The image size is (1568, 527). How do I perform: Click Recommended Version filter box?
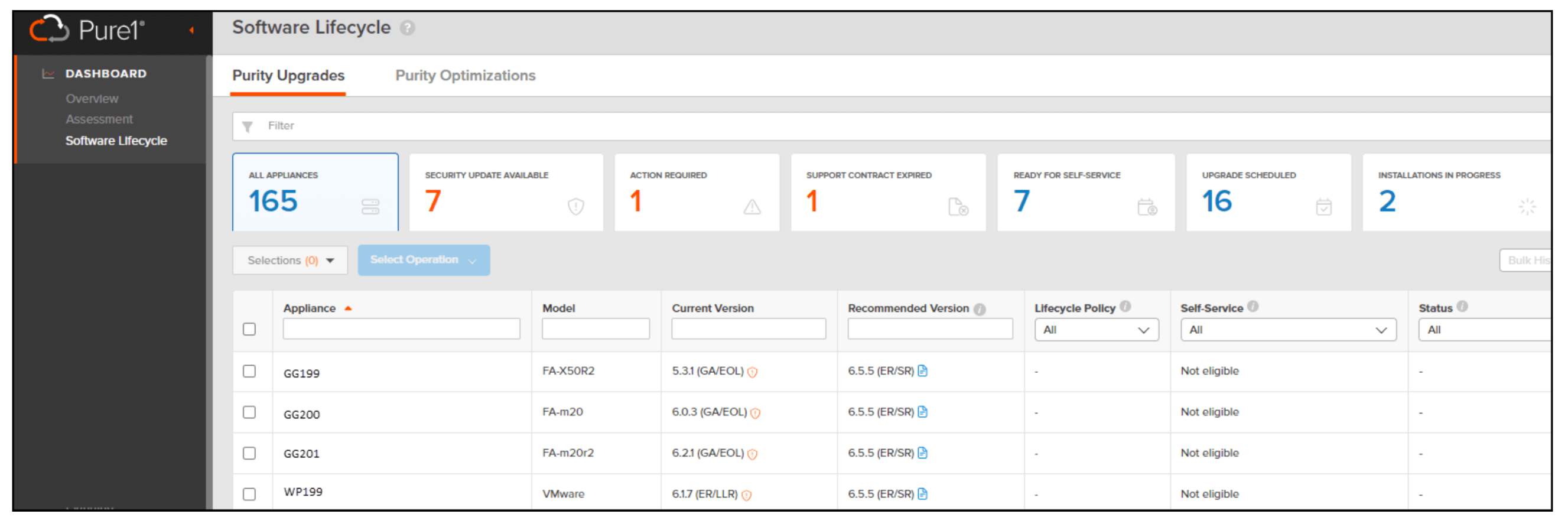pyautogui.click(x=929, y=328)
